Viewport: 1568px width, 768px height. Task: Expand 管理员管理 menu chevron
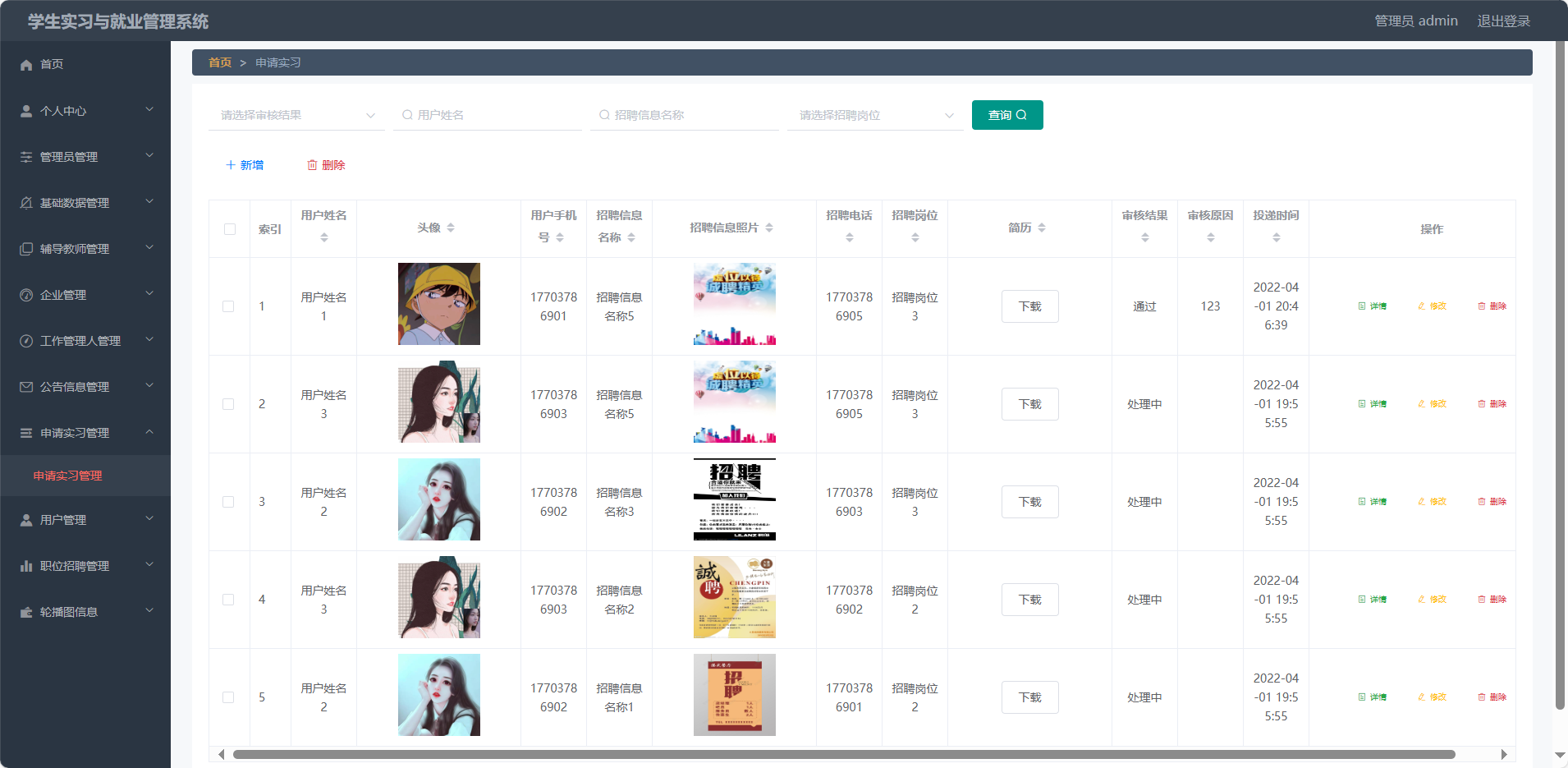point(149,155)
